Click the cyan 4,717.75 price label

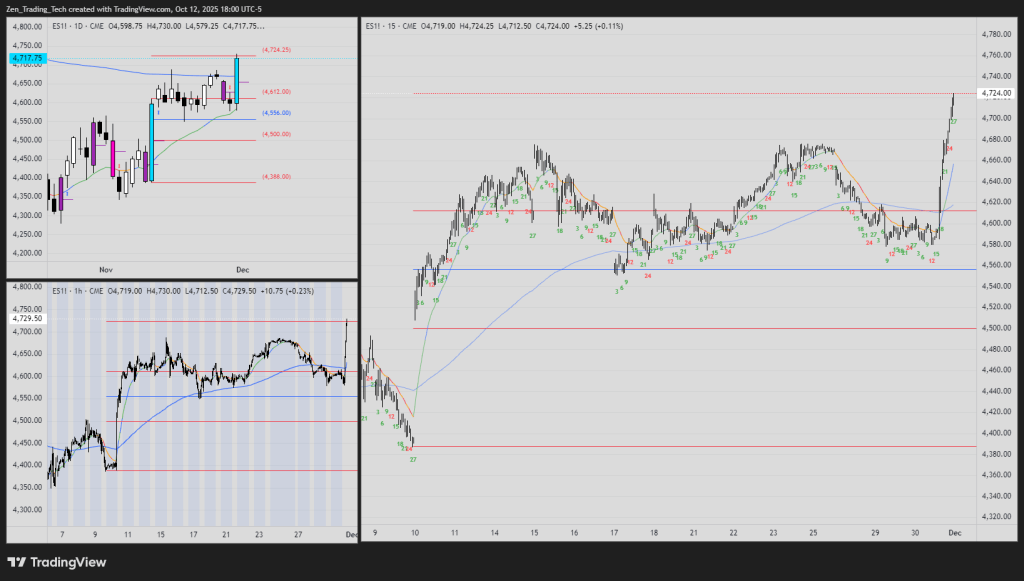26,58
